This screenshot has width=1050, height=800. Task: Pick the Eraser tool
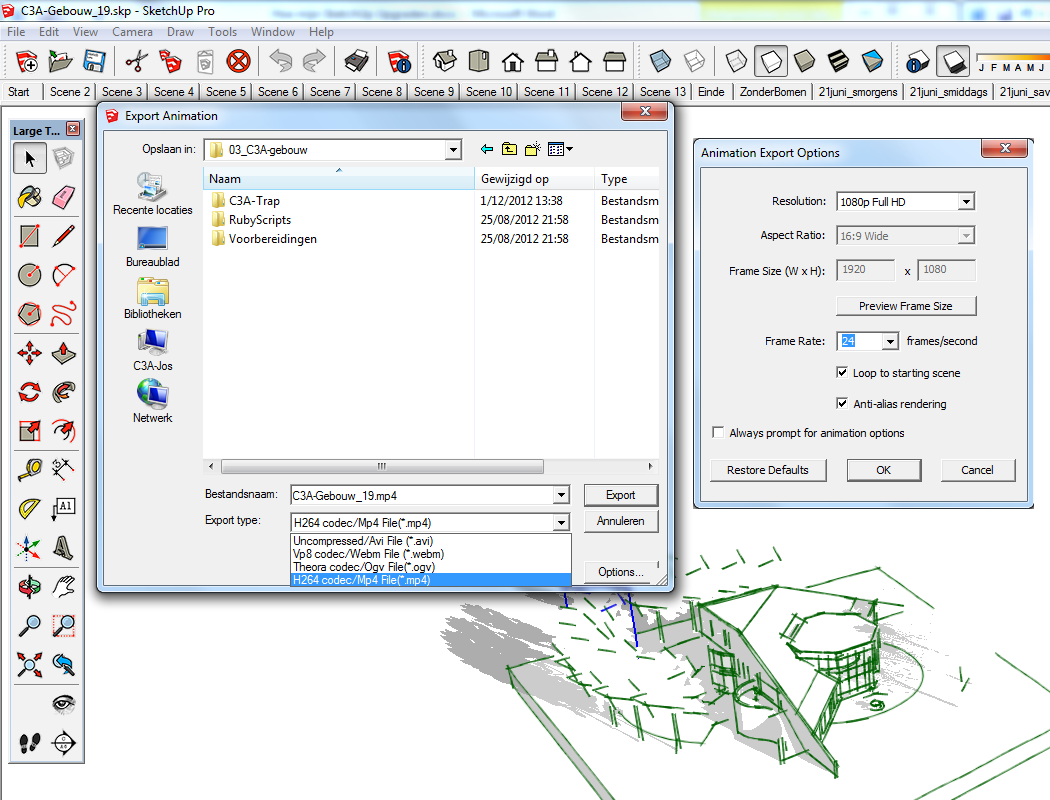pos(64,197)
